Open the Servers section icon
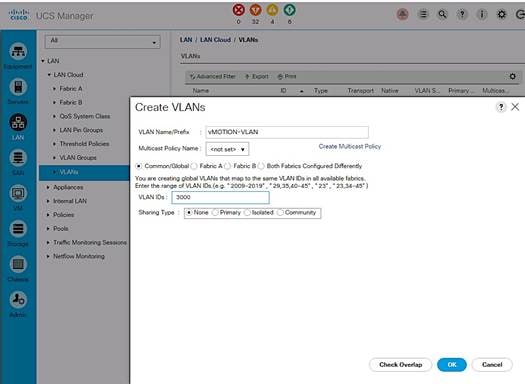This screenshot has height=384, width=525. click(x=18, y=87)
